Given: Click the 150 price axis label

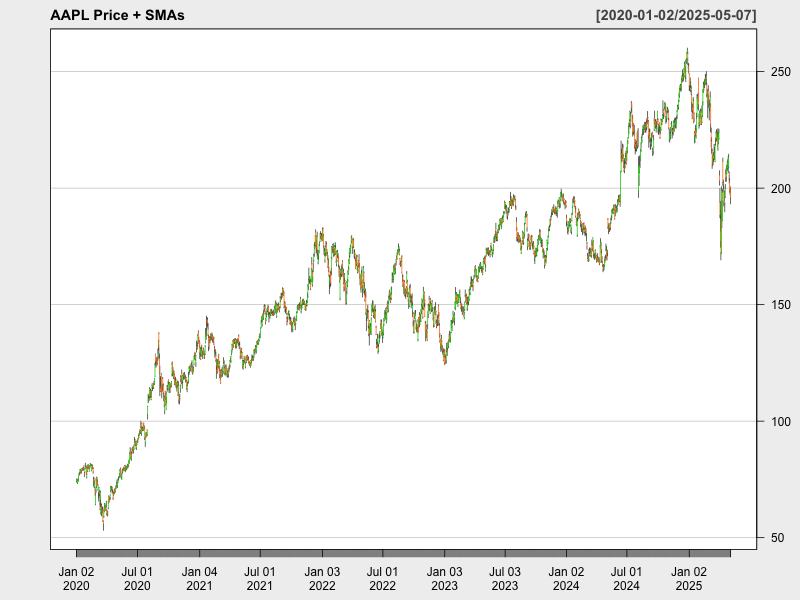Looking at the screenshot, I should tap(781, 305).
